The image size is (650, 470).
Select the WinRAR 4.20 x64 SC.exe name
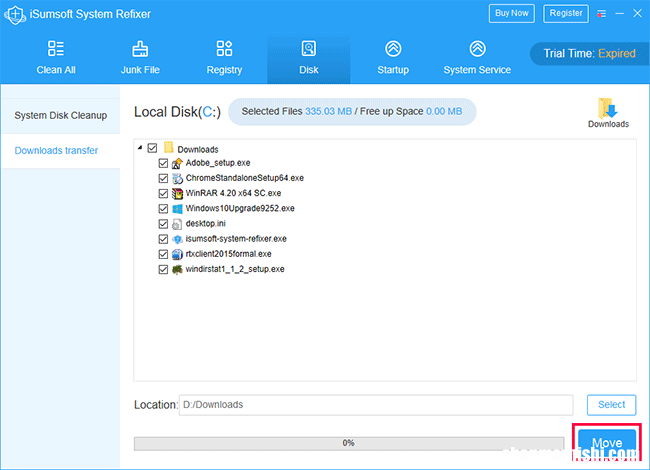pyautogui.click(x=233, y=193)
